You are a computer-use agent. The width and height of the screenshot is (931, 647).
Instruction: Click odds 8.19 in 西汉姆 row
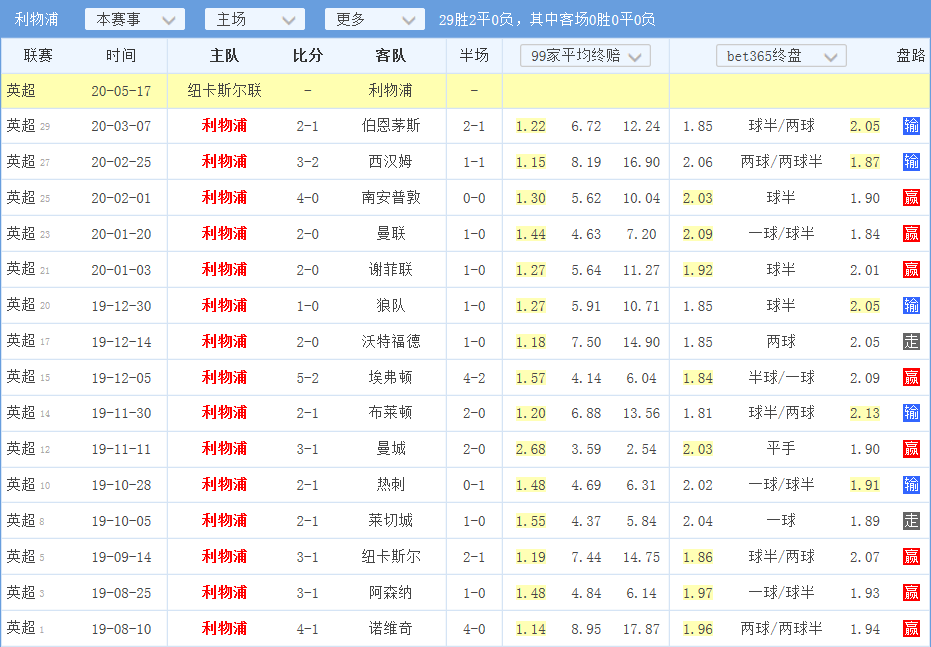[x=586, y=162]
